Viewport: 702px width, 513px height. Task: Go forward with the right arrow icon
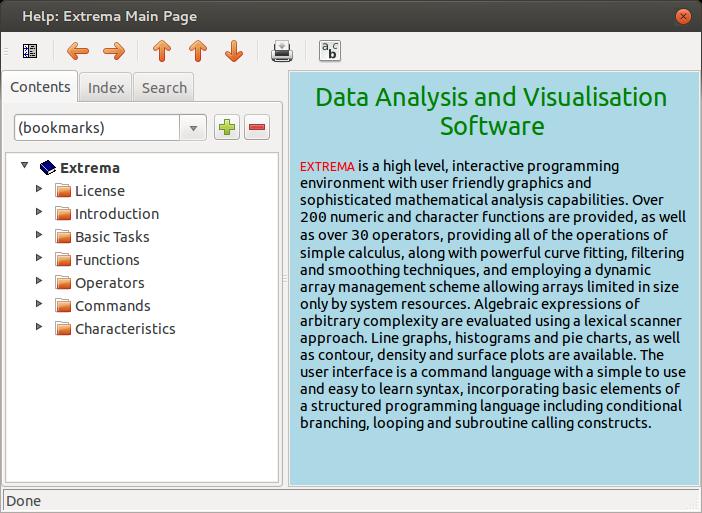113,51
